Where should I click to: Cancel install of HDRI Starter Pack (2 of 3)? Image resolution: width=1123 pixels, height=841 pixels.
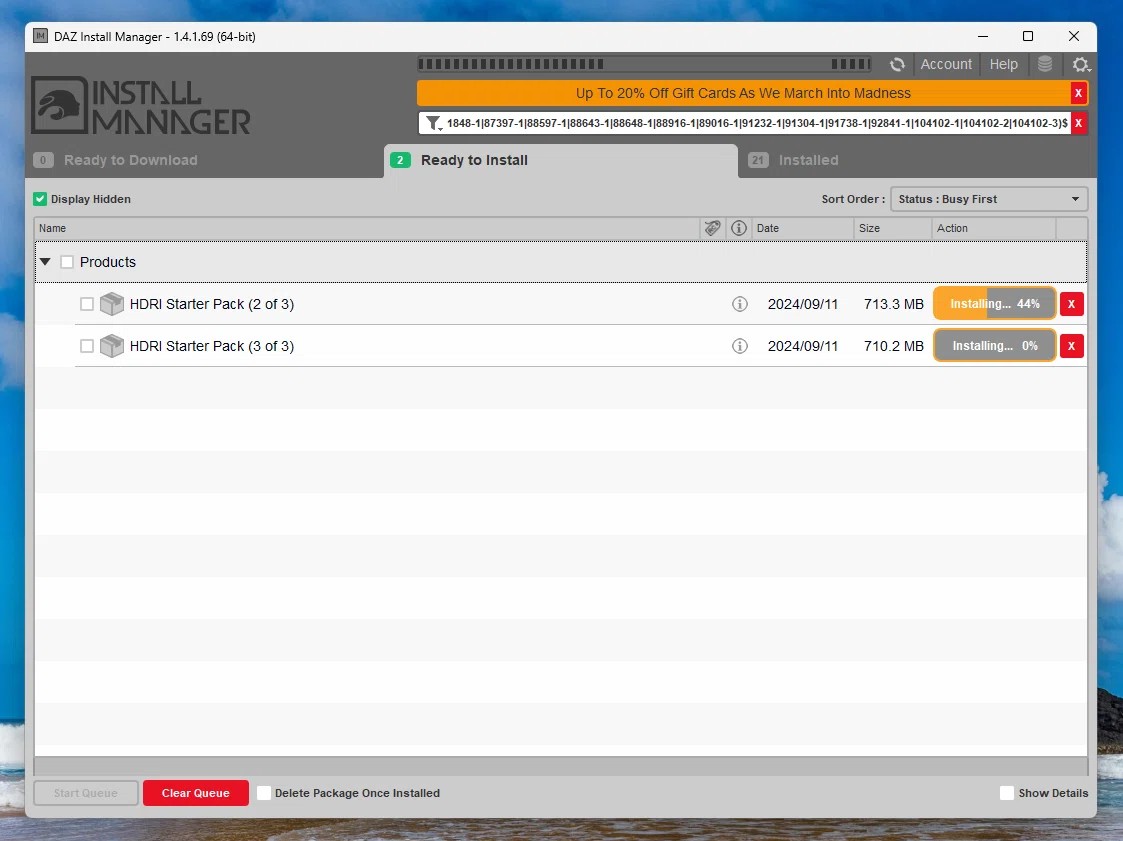(x=1071, y=304)
